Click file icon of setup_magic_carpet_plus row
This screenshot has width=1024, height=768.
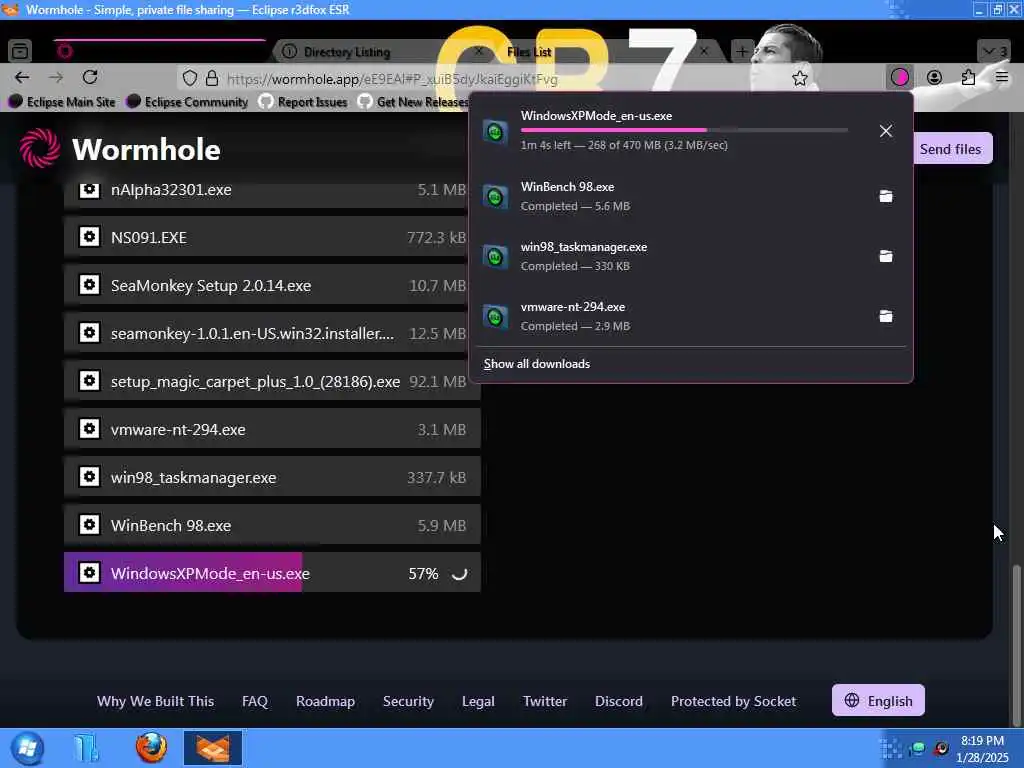pos(89,380)
